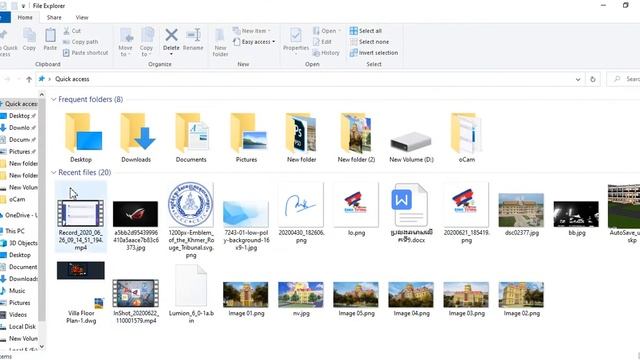Click the Delete icon in the ribbon
The width and height of the screenshot is (640, 360).
171,35
